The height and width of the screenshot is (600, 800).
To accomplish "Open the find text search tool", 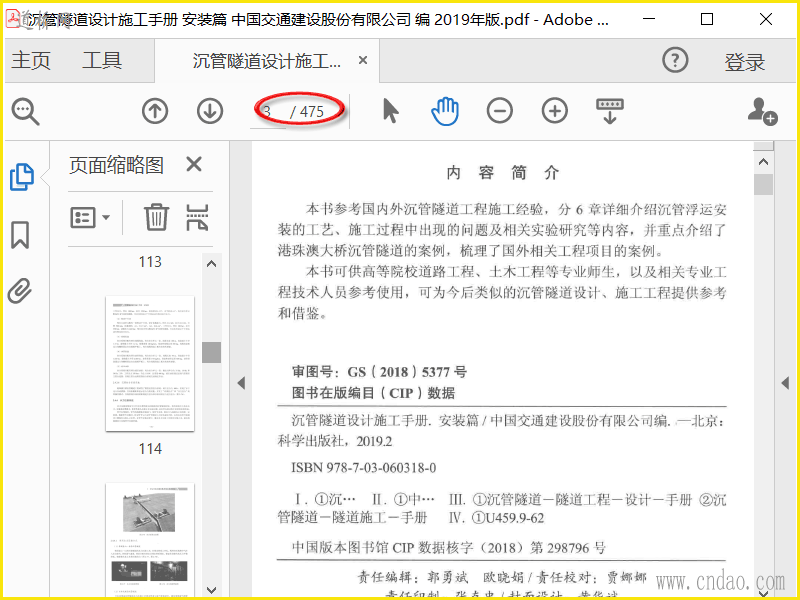I will [26, 111].
